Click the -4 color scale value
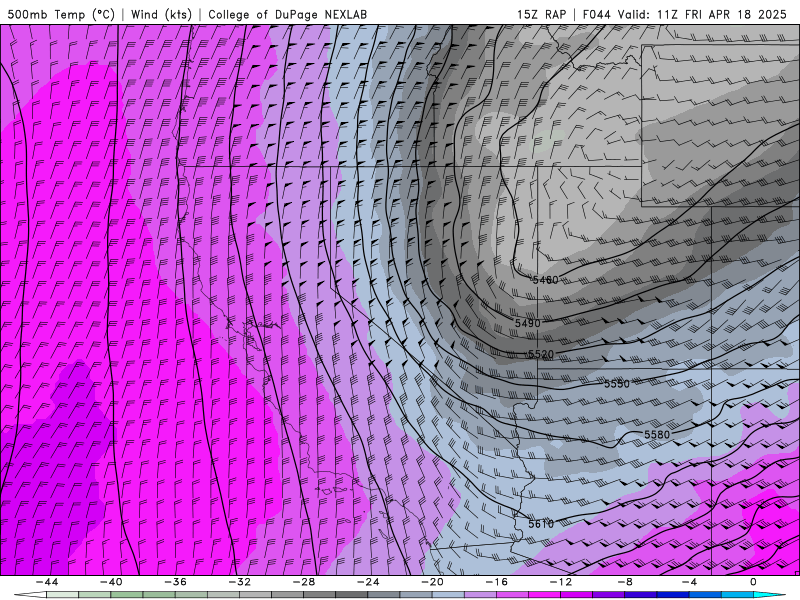The image size is (800, 600). [689, 582]
